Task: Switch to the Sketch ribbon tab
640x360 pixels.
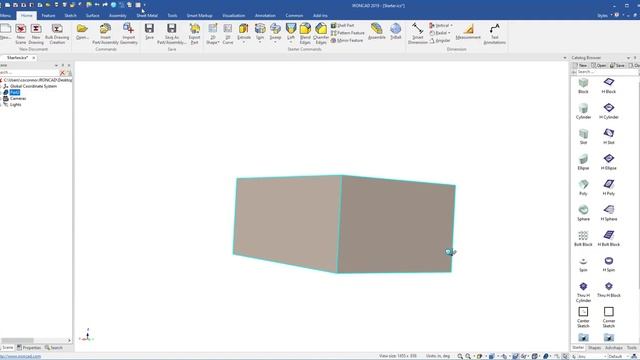Action: (70, 16)
